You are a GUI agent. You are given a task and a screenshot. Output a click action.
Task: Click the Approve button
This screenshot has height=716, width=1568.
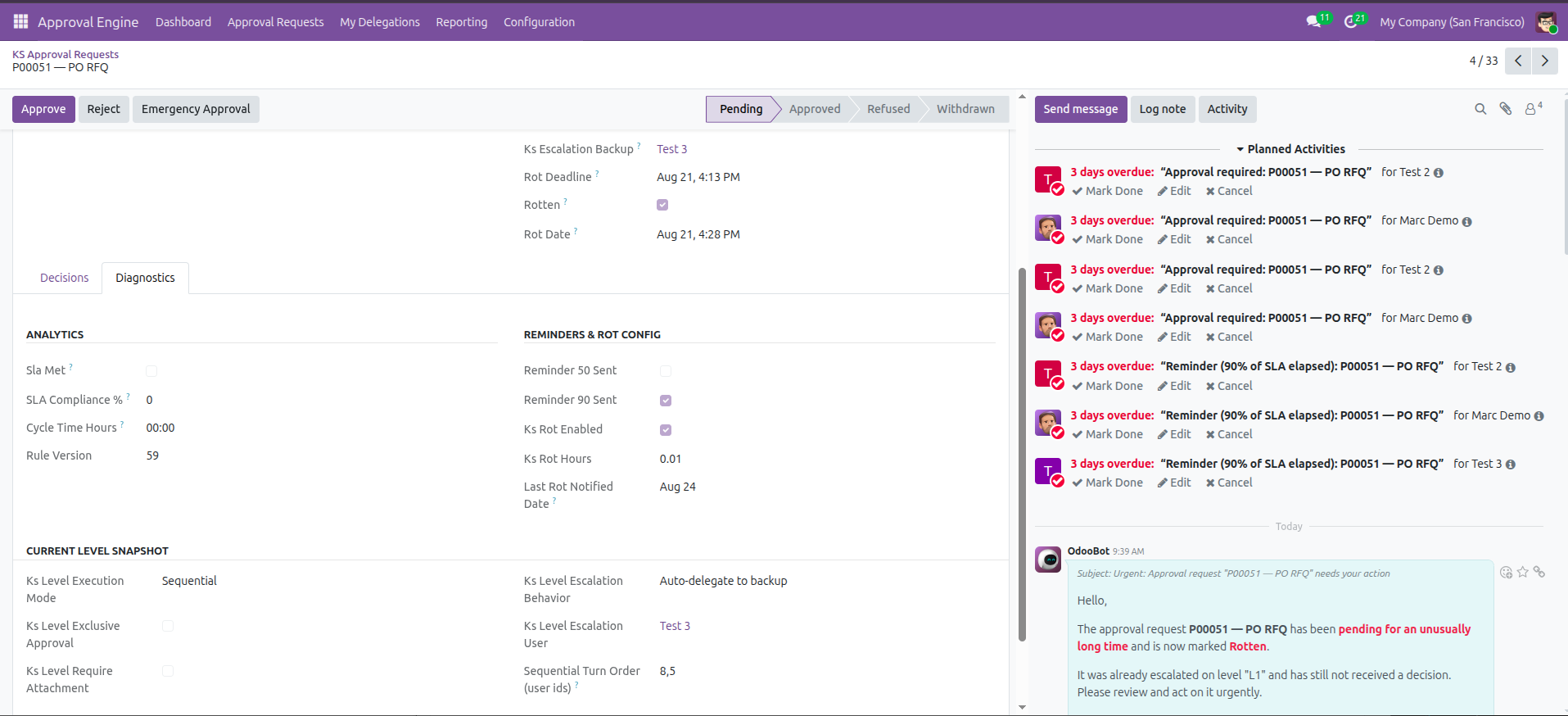click(x=43, y=109)
